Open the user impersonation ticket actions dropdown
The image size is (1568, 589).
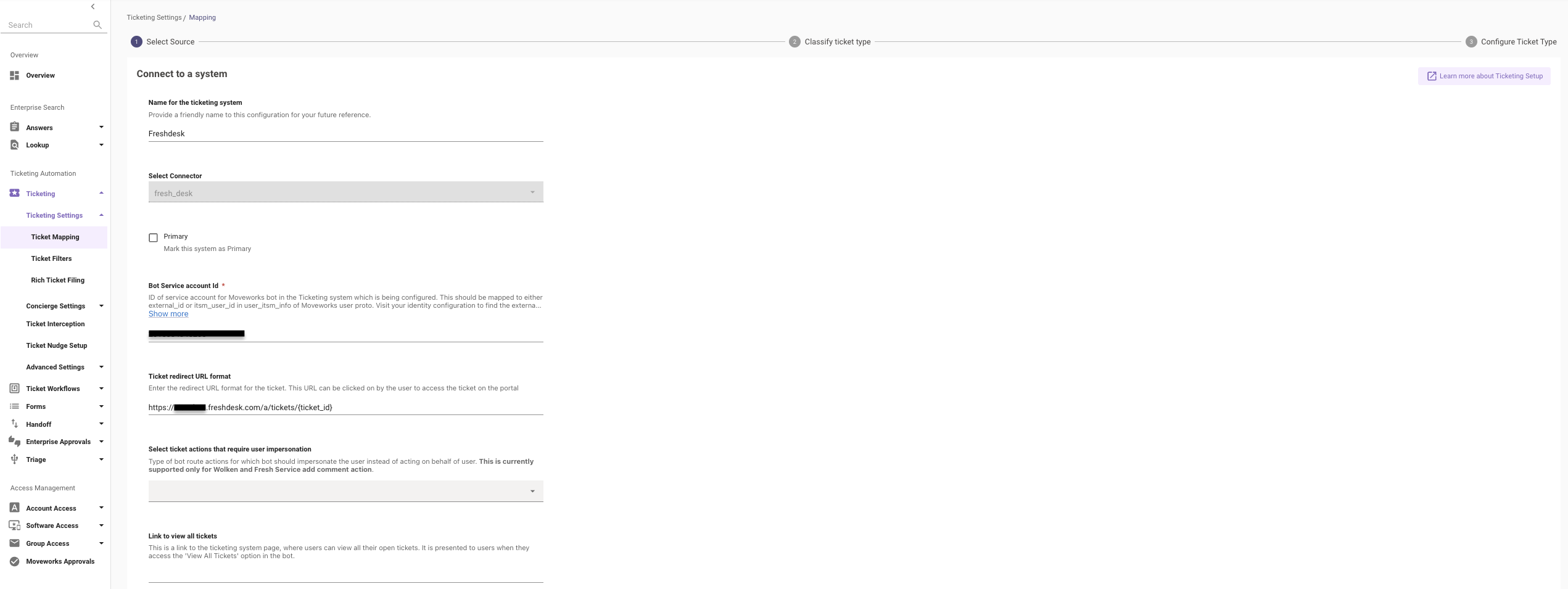[x=345, y=491]
